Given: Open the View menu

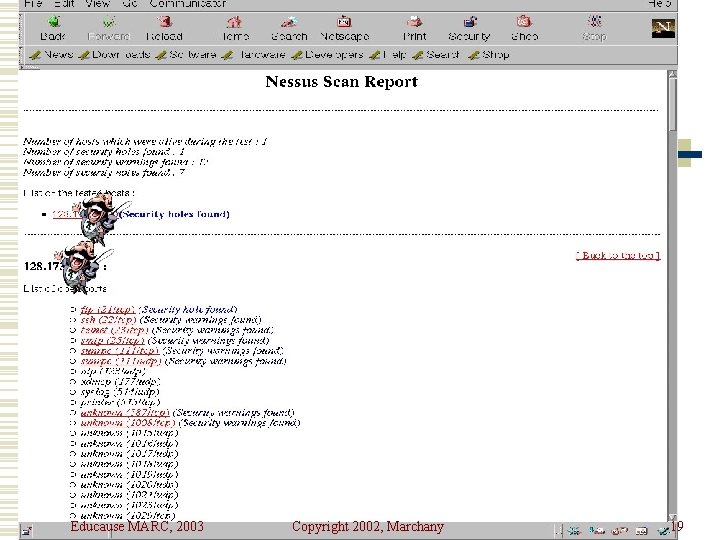Looking at the screenshot, I should (x=97, y=4).
